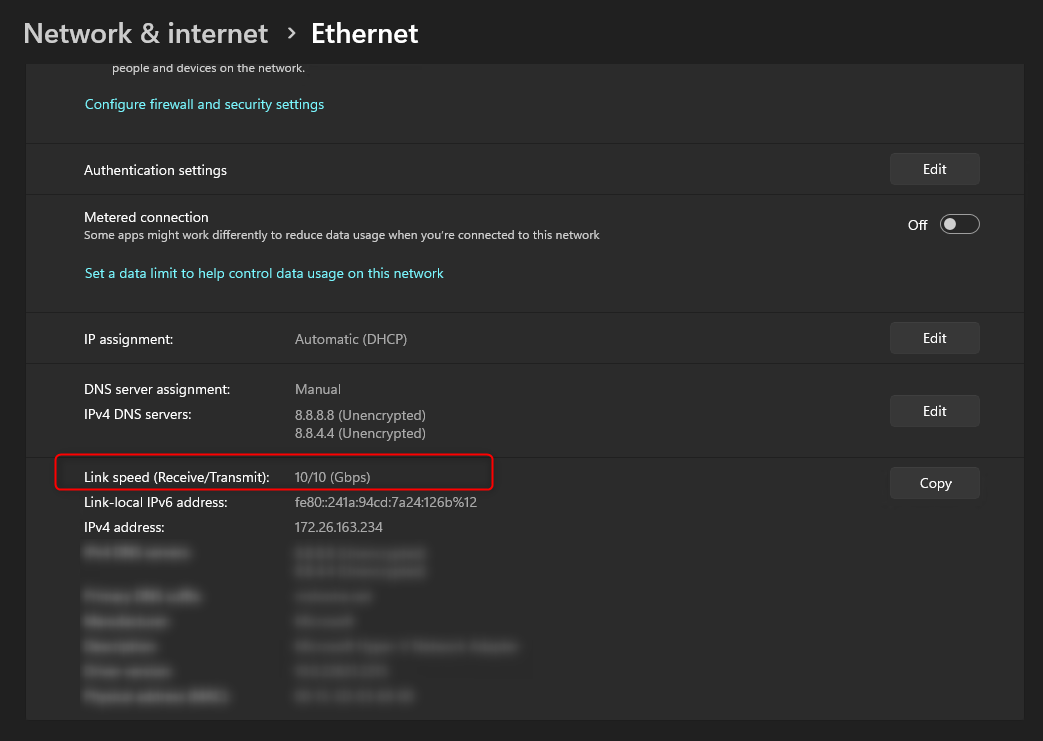Copy the network properties
The height and width of the screenshot is (741, 1043).
click(935, 483)
